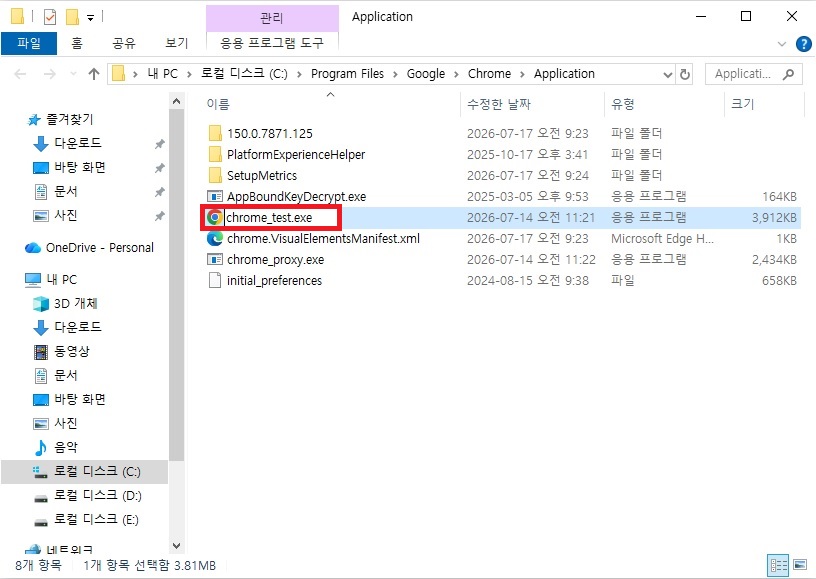The width and height of the screenshot is (816, 579).
Task: Go up one folder level arrow
Action: tap(94, 74)
